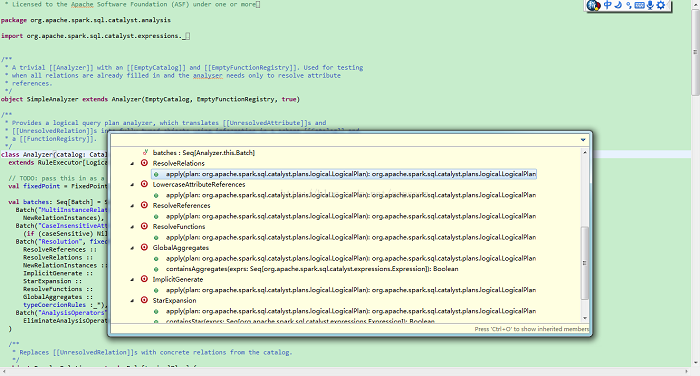Click the GlobalAggregates object icon
The image size is (700, 376).
click(144, 247)
